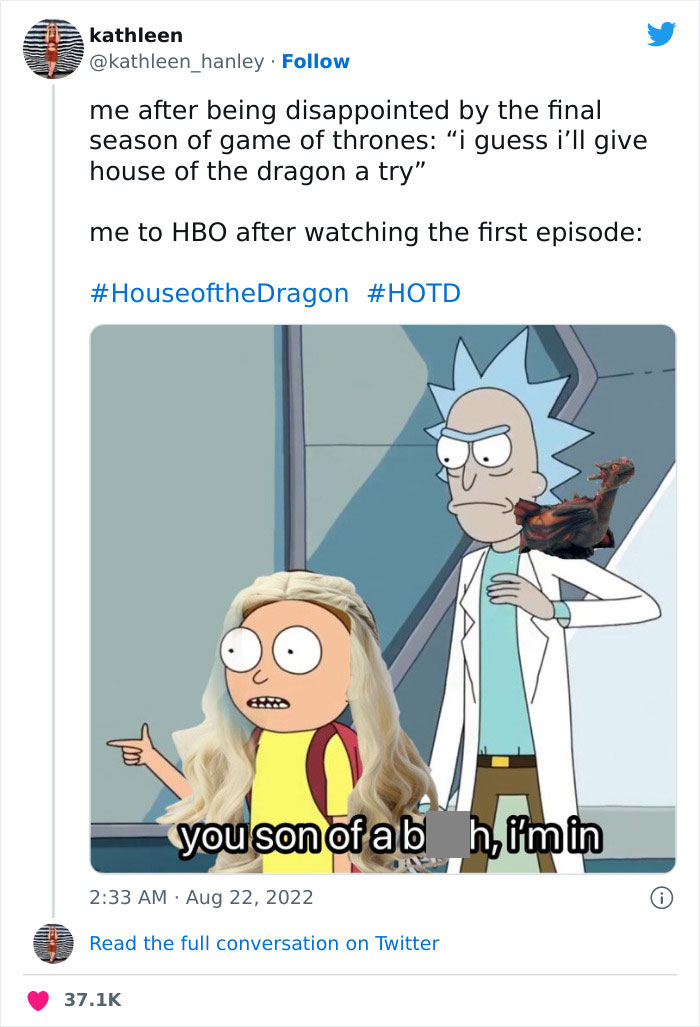Click the kathleen display name

tap(136, 35)
